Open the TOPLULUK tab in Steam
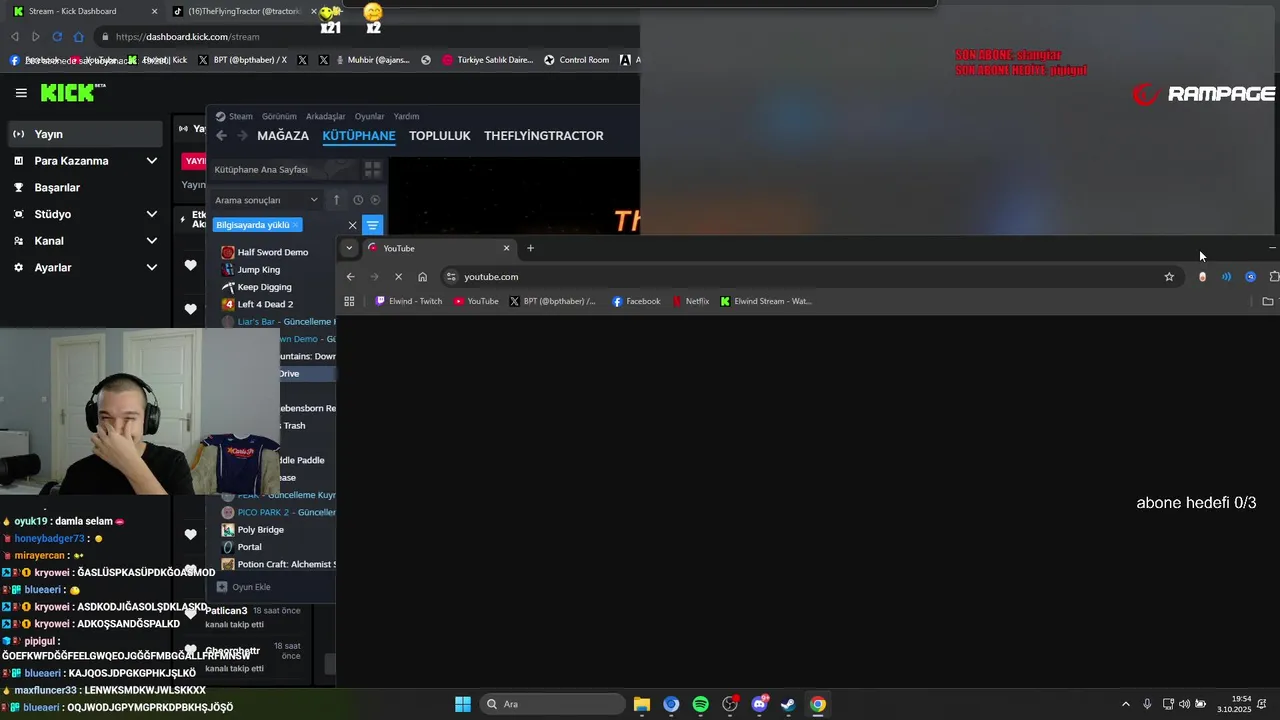This screenshot has width=1280, height=720. pos(439,136)
